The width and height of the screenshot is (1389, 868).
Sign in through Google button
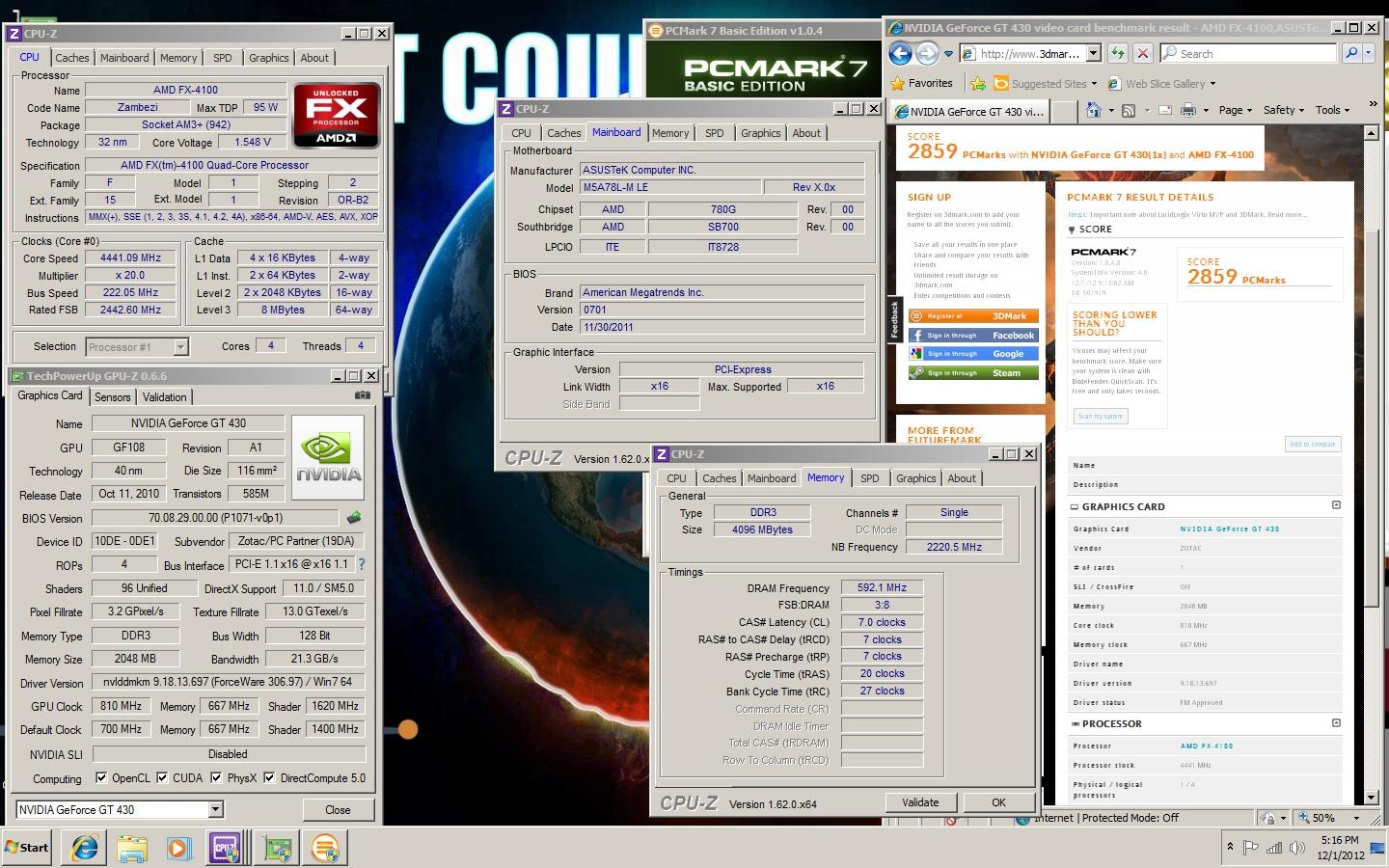point(972,354)
